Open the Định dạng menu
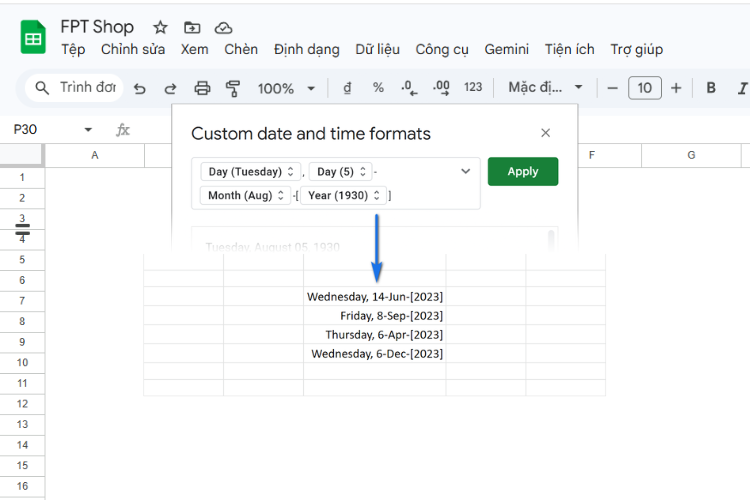The height and width of the screenshot is (500, 750). 306,50
